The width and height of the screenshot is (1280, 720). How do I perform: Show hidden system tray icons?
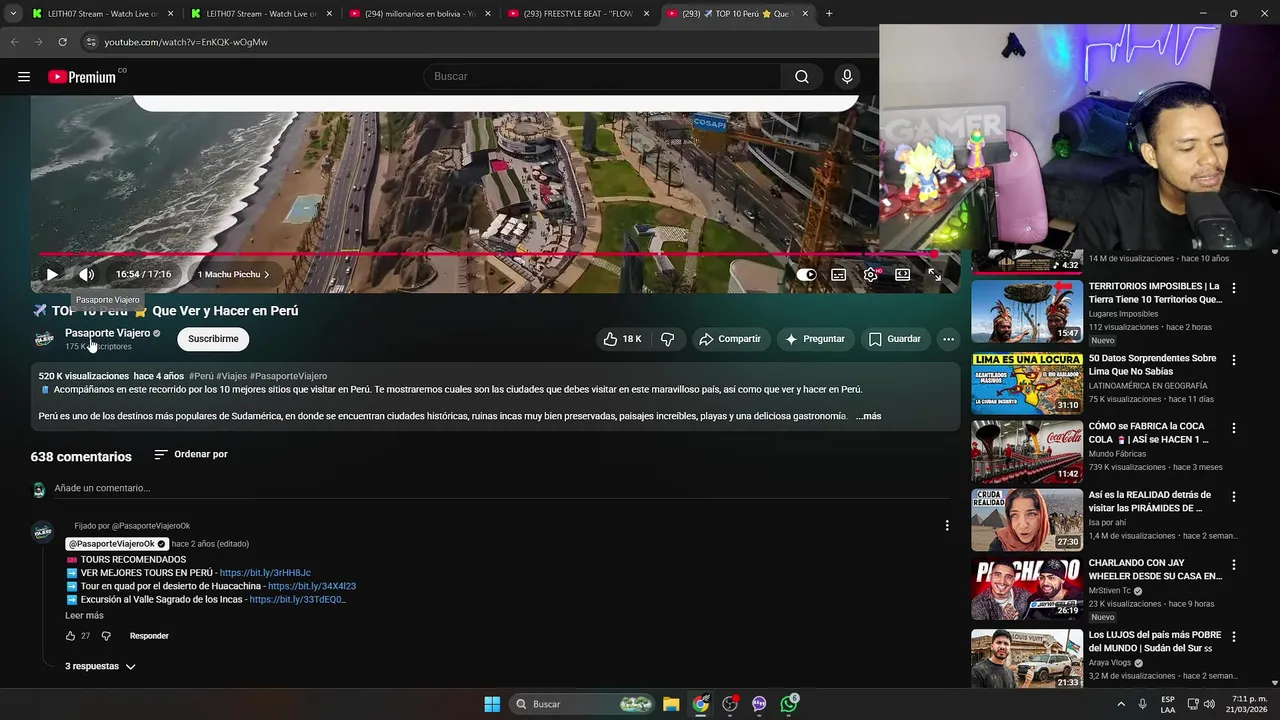pos(1121,704)
